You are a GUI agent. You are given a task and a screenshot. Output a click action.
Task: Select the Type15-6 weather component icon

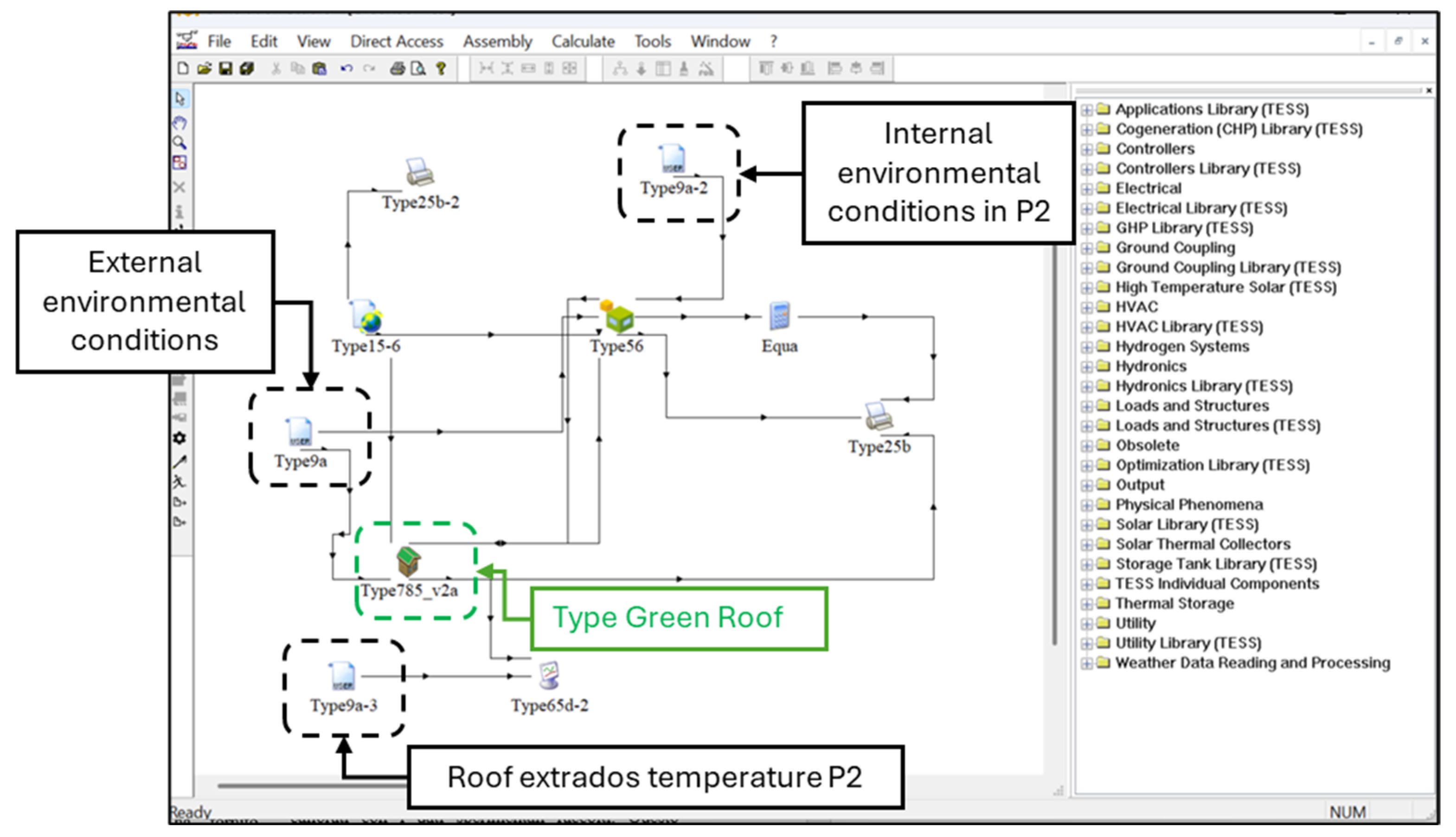click(x=366, y=317)
